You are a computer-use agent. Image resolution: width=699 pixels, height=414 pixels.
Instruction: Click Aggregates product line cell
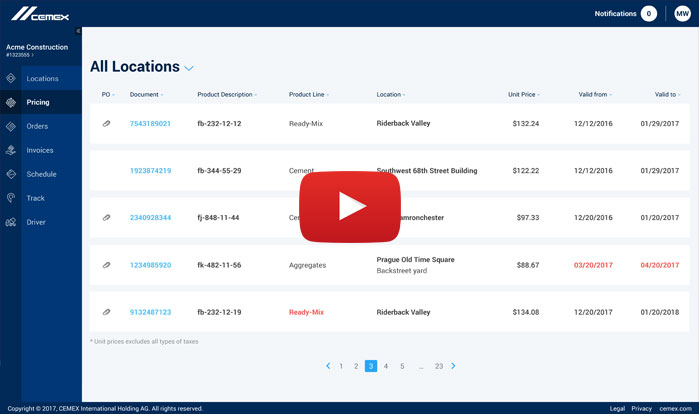[307, 265]
